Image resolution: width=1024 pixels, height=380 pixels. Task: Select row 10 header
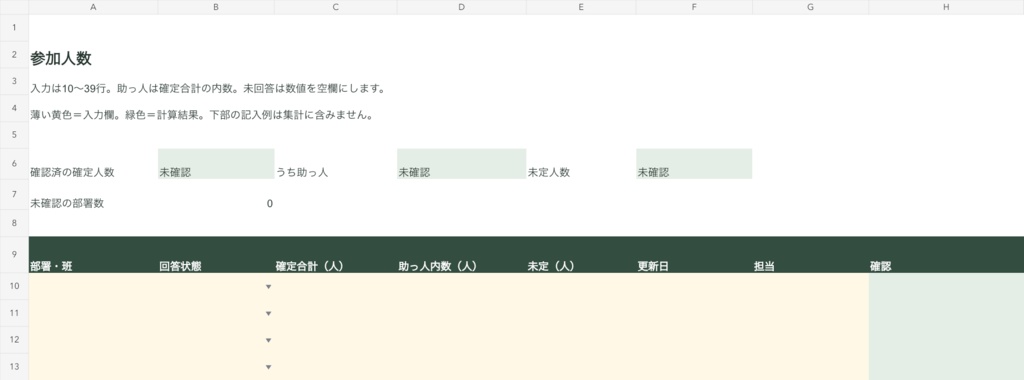pyautogui.click(x=14, y=287)
